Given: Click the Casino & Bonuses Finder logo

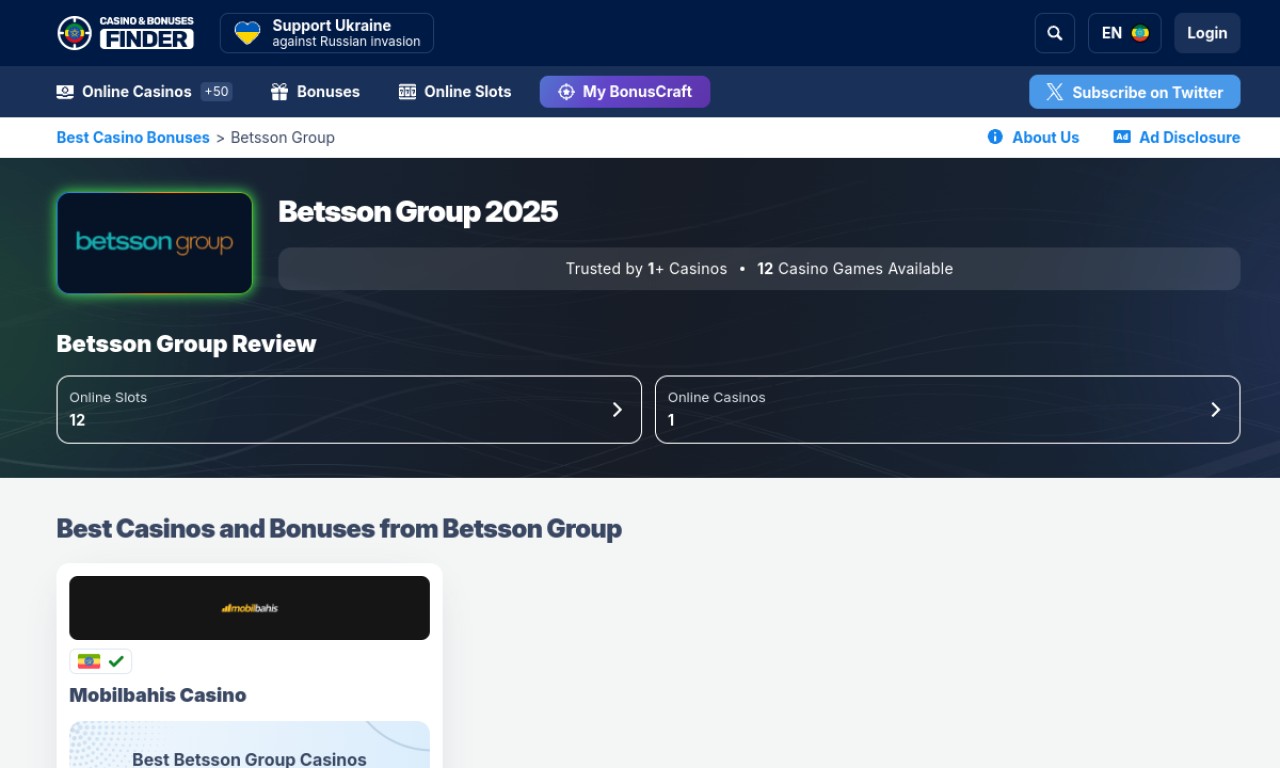Looking at the screenshot, I should pos(126,33).
